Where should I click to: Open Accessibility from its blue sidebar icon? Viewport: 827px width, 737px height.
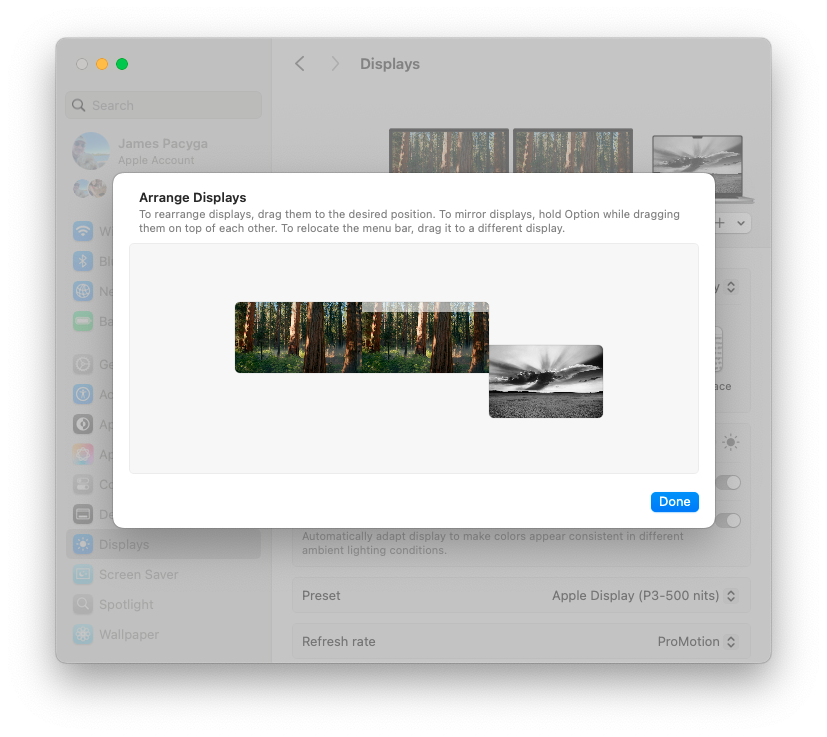[x=83, y=394]
